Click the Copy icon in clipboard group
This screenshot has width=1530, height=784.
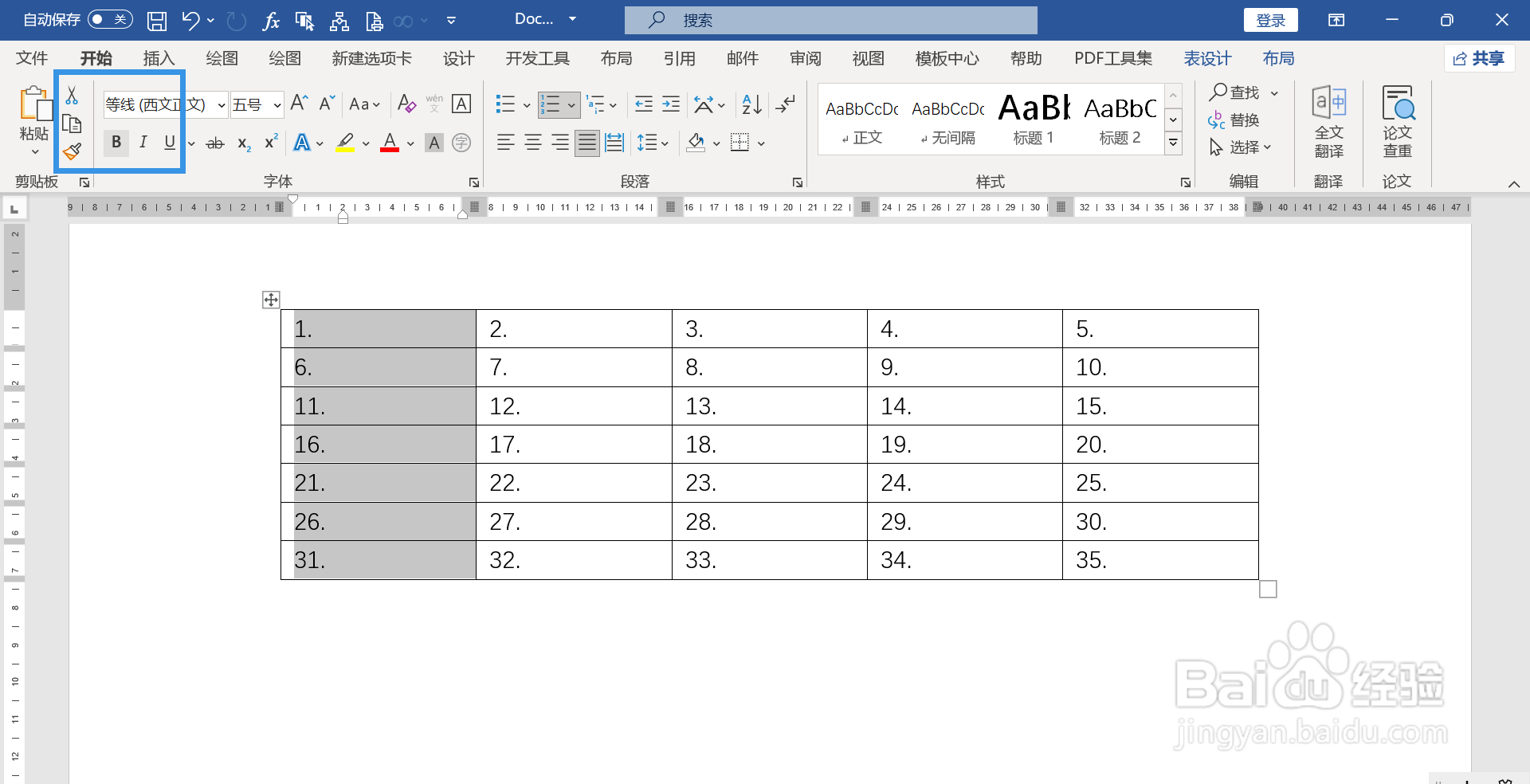point(72,123)
